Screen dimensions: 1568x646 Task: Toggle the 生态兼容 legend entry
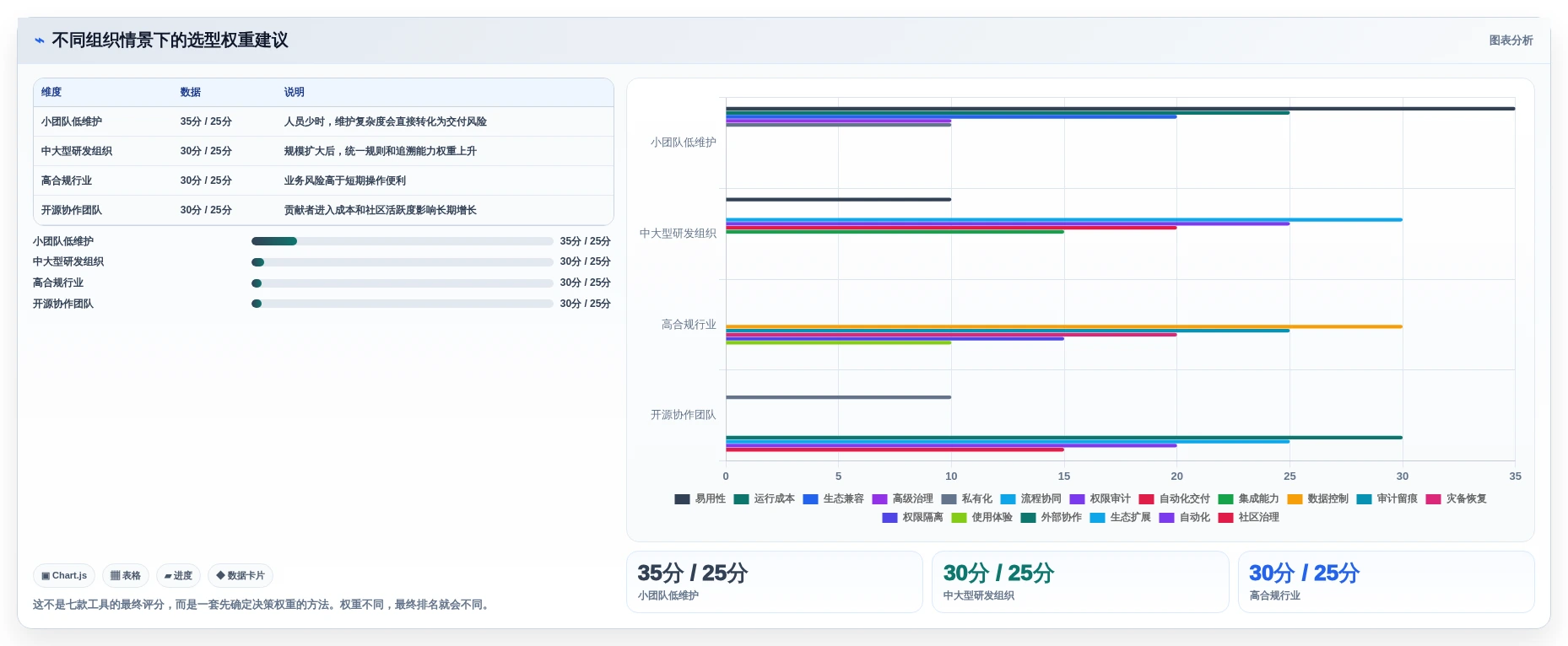click(834, 498)
